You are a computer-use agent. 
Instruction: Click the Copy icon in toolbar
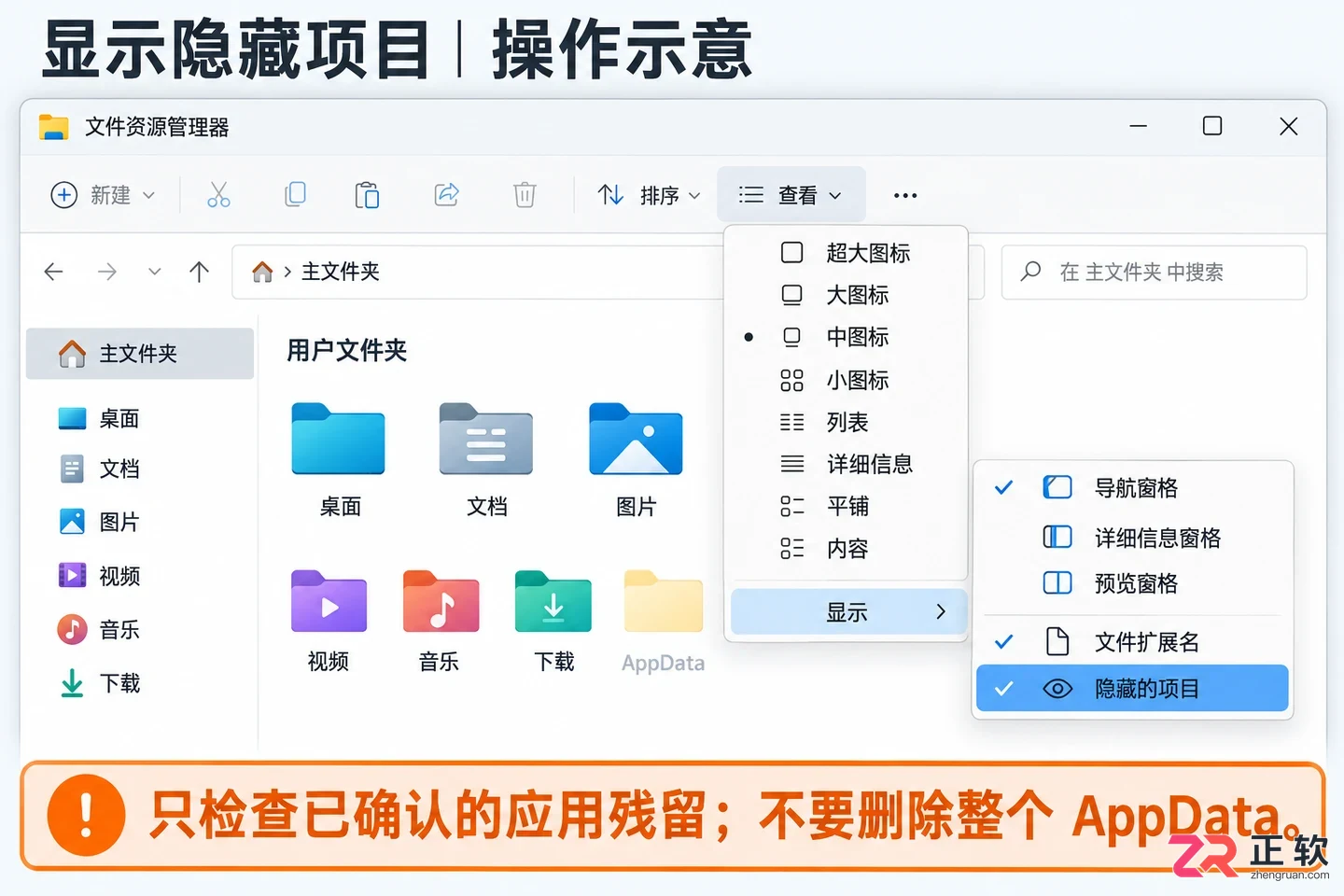coord(295,194)
